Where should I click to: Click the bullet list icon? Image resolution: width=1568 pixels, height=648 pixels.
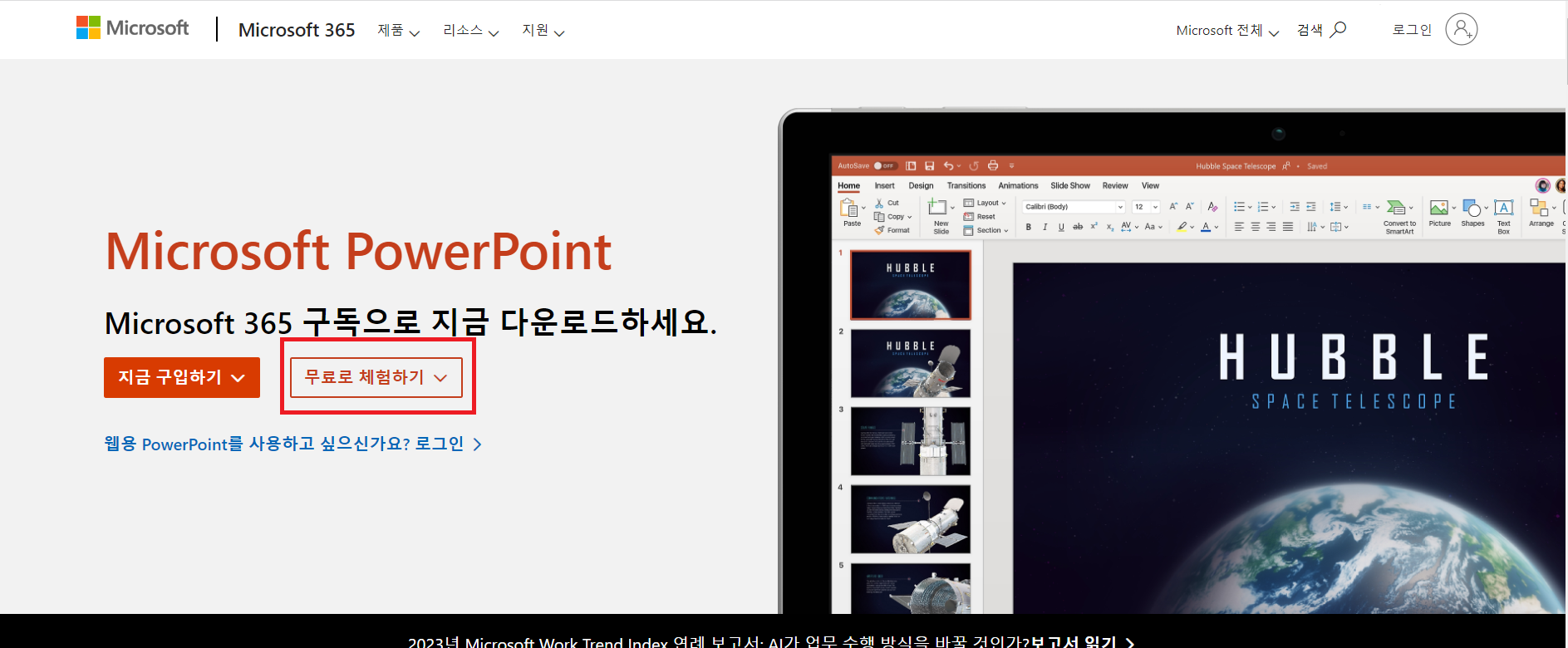(1239, 207)
